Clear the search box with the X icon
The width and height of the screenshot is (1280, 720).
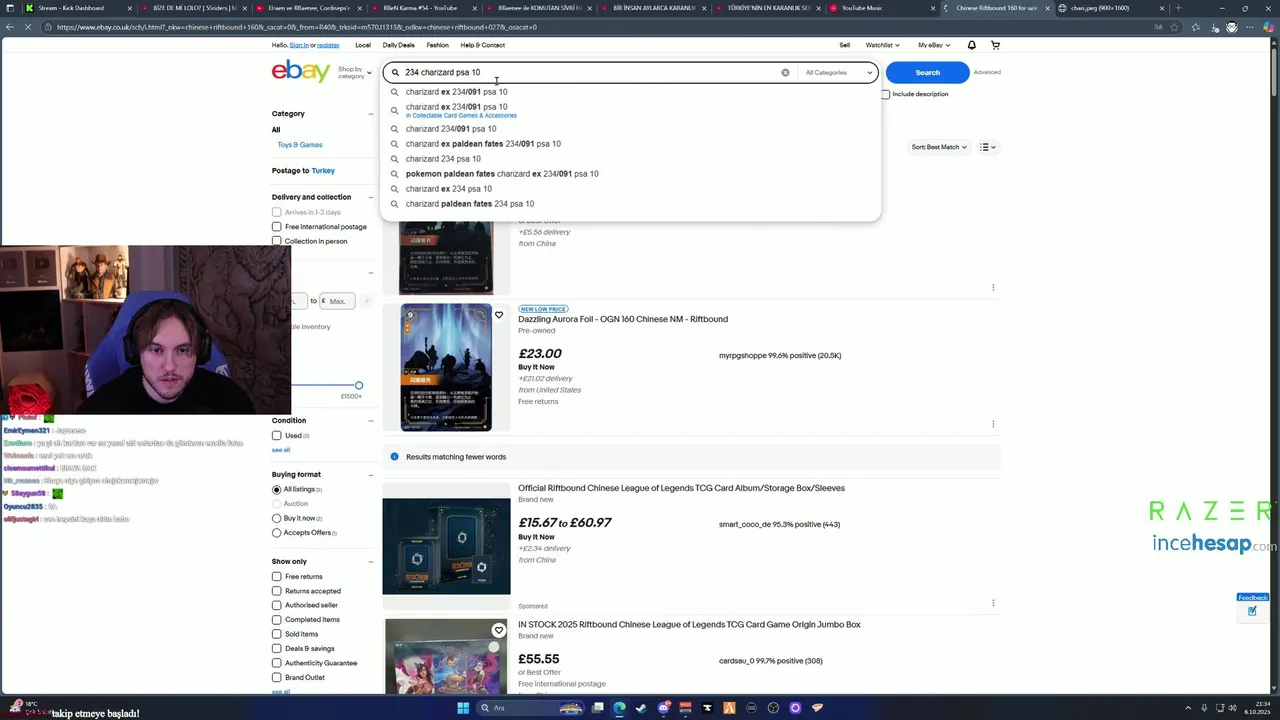point(785,72)
